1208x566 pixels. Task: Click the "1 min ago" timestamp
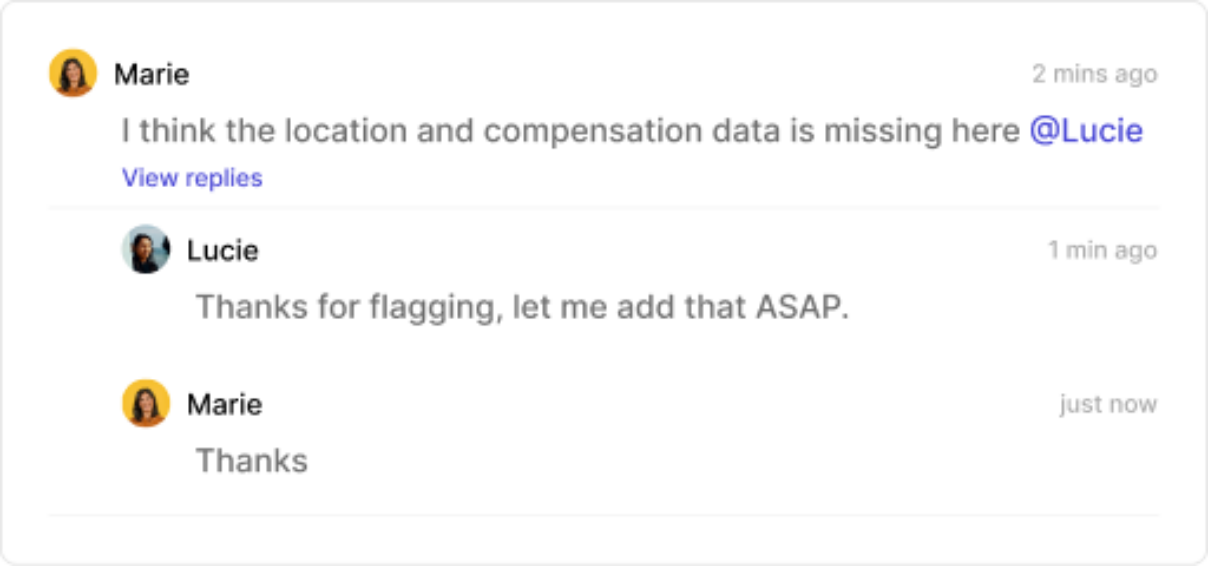1102,250
